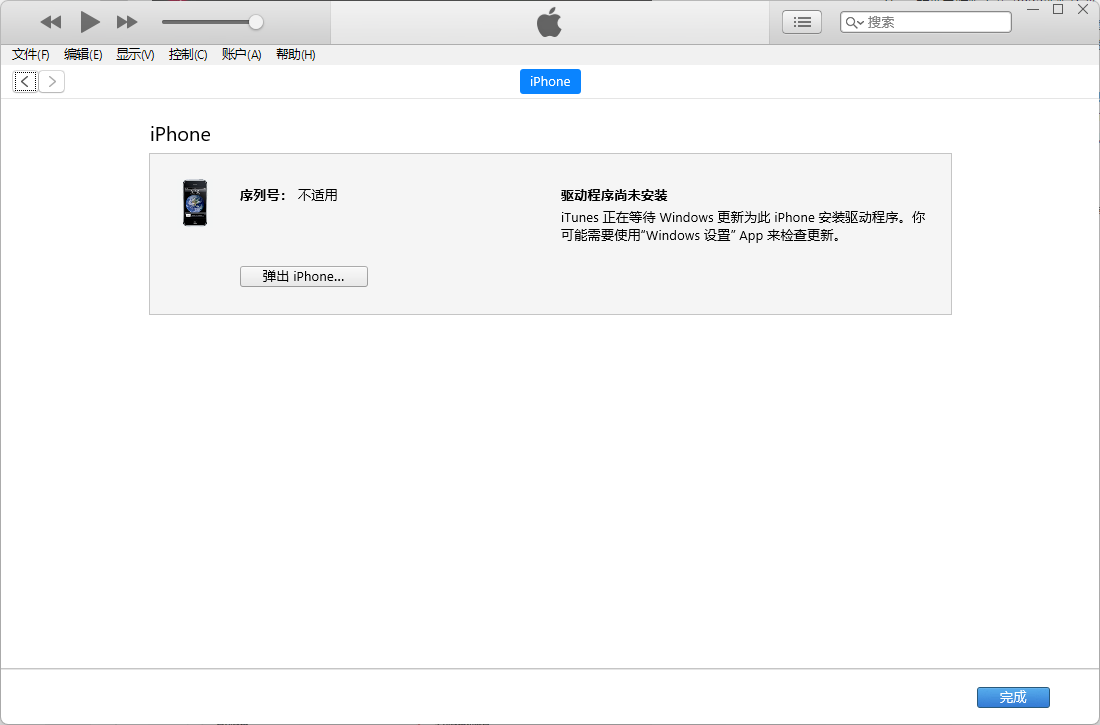Click the forward navigation arrow
Image resolution: width=1100 pixels, height=725 pixels.
52,82
